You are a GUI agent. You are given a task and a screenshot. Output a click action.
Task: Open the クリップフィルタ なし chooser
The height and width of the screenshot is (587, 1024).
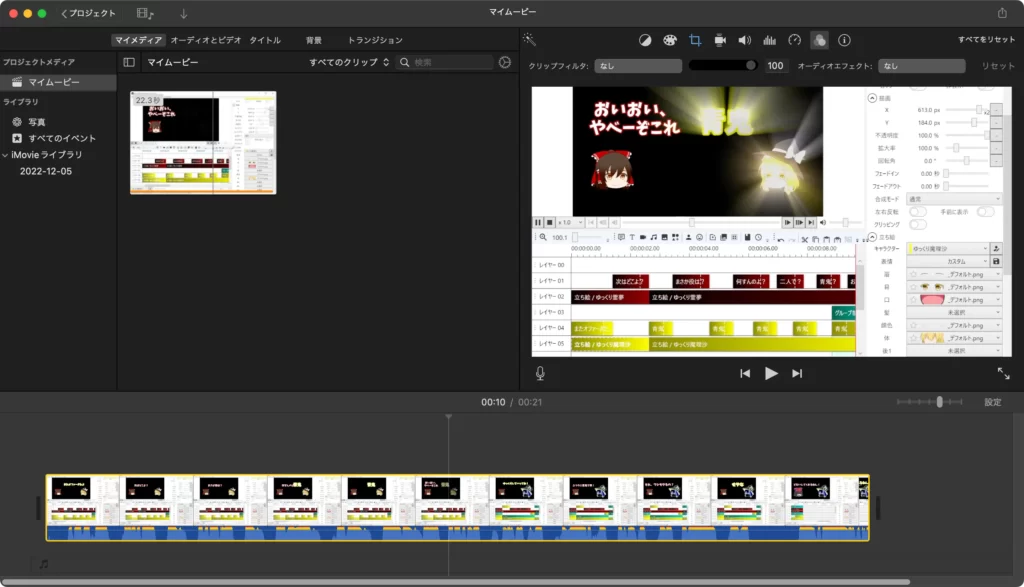click(638, 66)
